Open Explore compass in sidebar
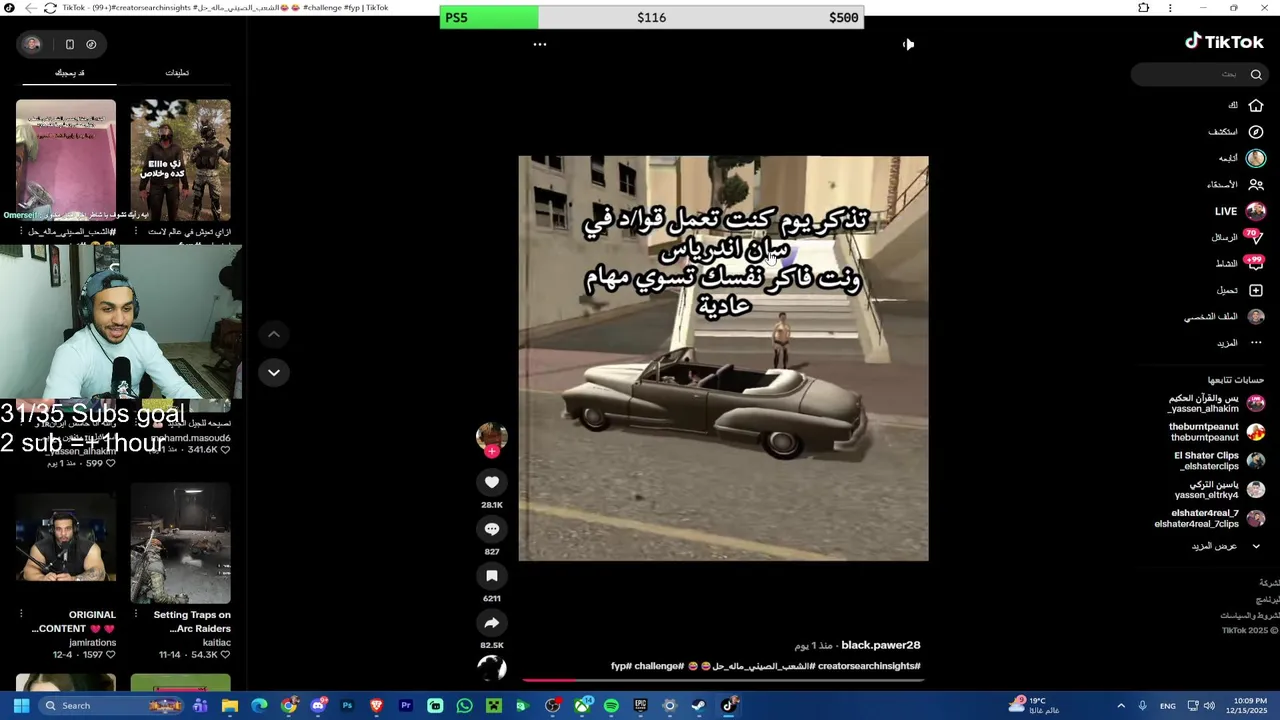The width and height of the screenshot is (1280, 720). [x=1256, y=131]
